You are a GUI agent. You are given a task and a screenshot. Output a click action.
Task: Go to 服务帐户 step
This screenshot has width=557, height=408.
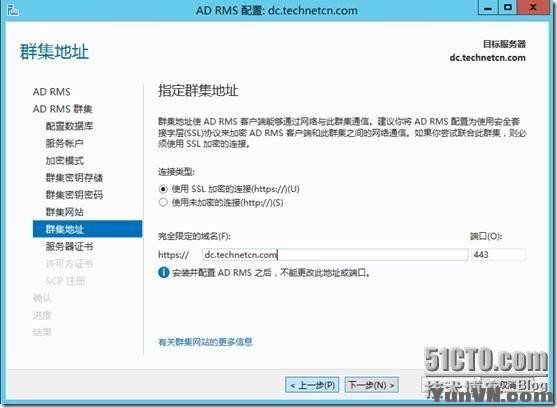(65, 143)
